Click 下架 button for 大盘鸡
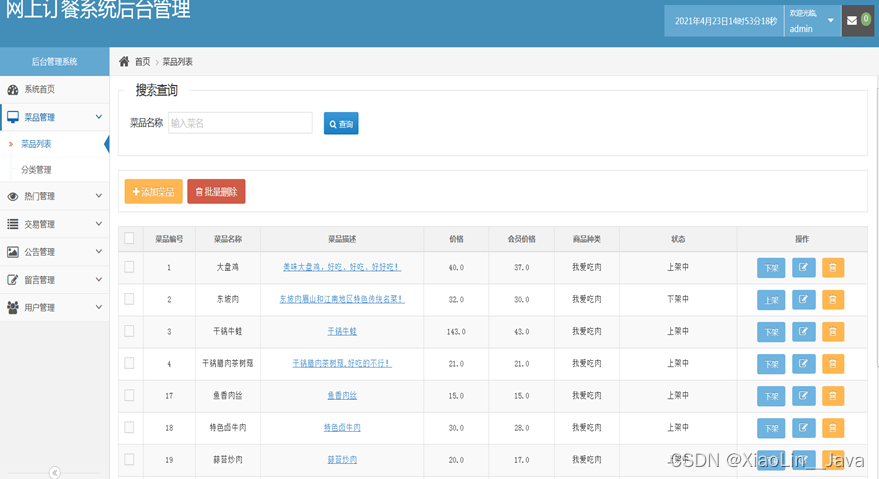The image size is (879, 479). click(771, 268)
